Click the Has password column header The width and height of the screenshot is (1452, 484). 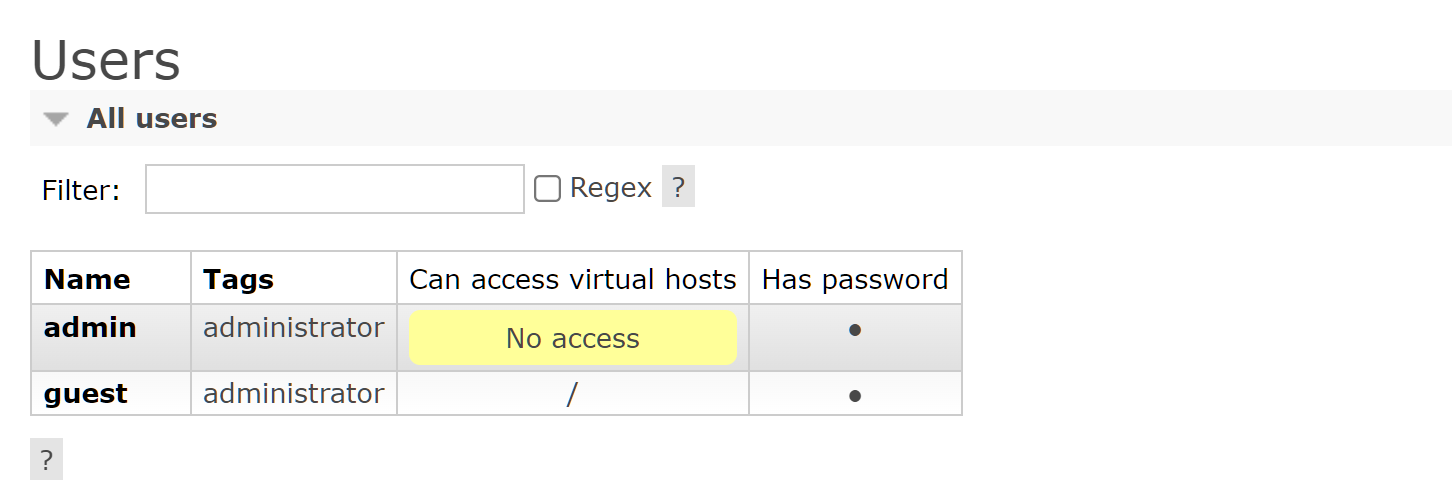pos(855,279)
